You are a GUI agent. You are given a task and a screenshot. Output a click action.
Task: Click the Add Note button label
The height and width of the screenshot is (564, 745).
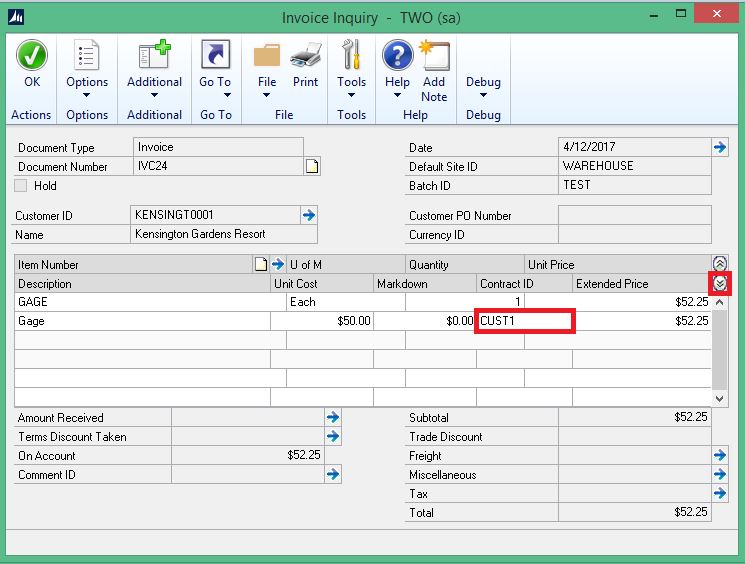pos(434,89)
